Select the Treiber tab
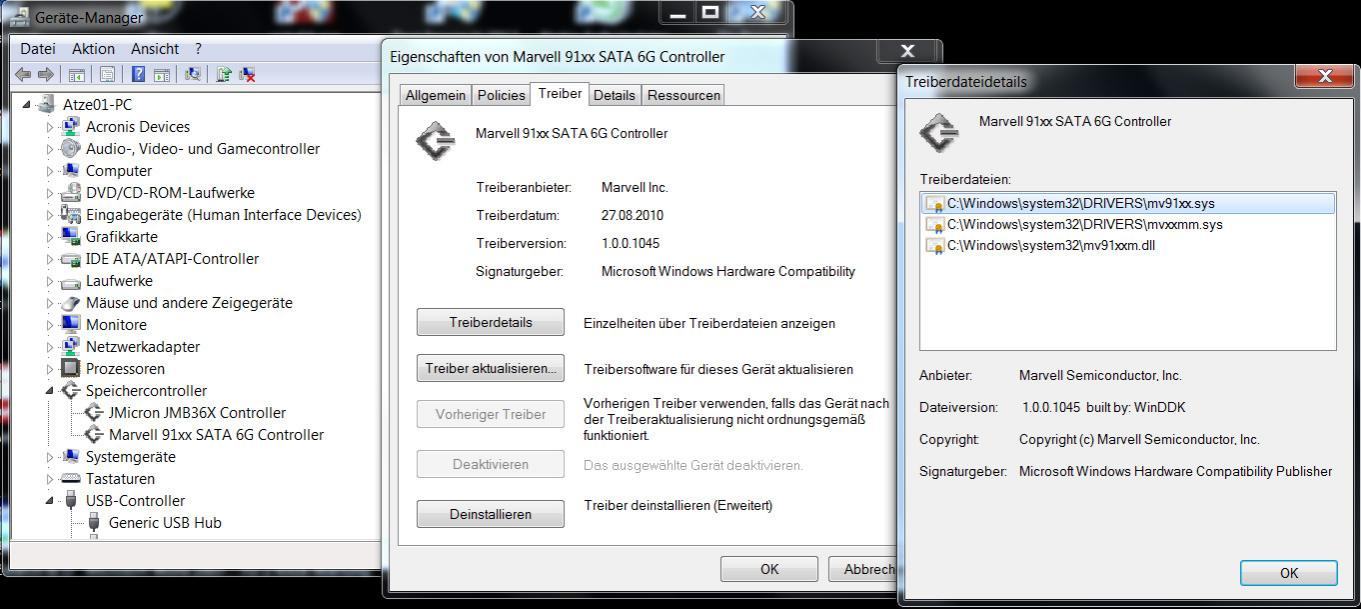 [559, 93]
